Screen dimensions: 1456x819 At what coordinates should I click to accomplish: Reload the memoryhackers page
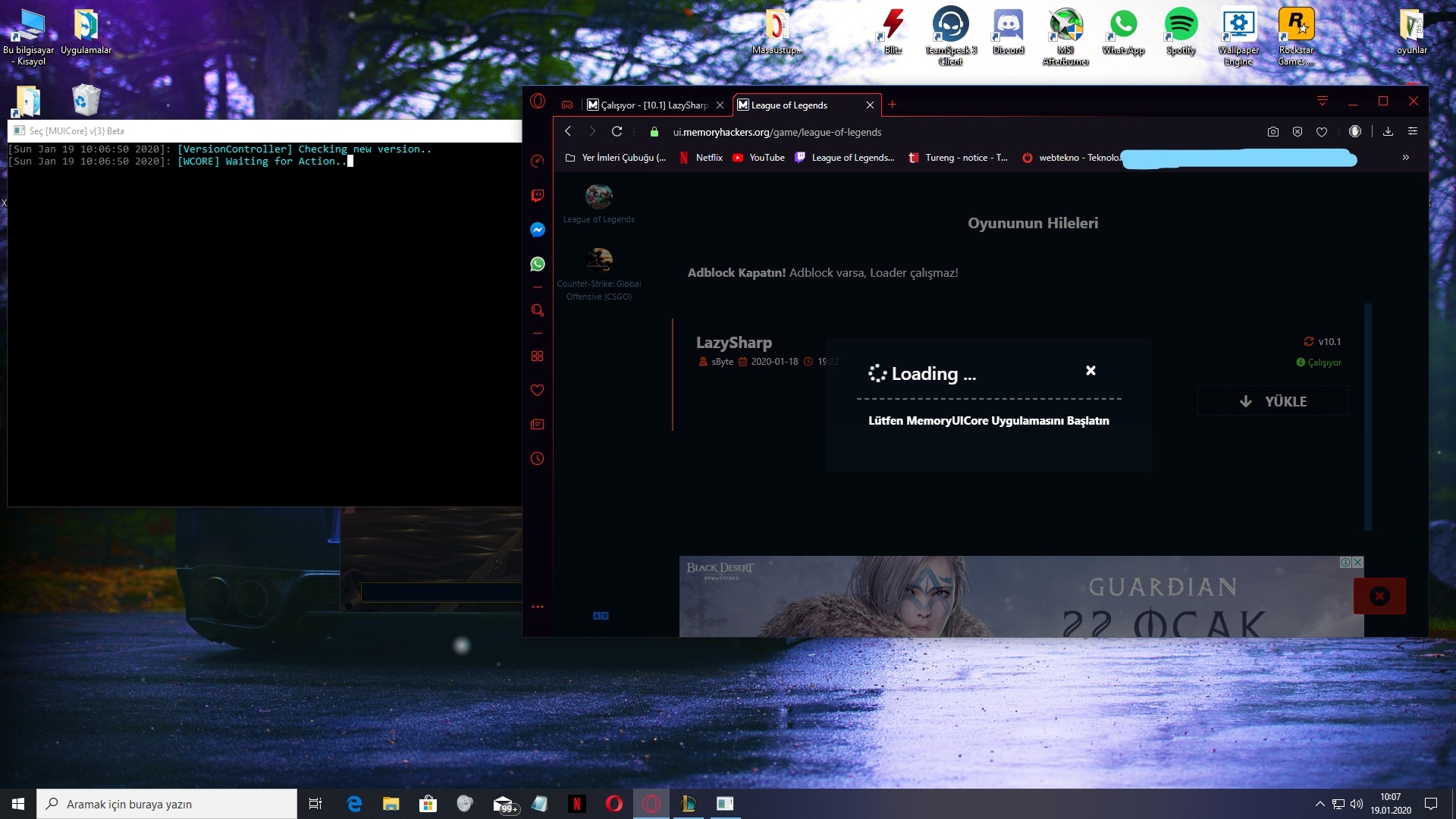(x=617, y=131)
